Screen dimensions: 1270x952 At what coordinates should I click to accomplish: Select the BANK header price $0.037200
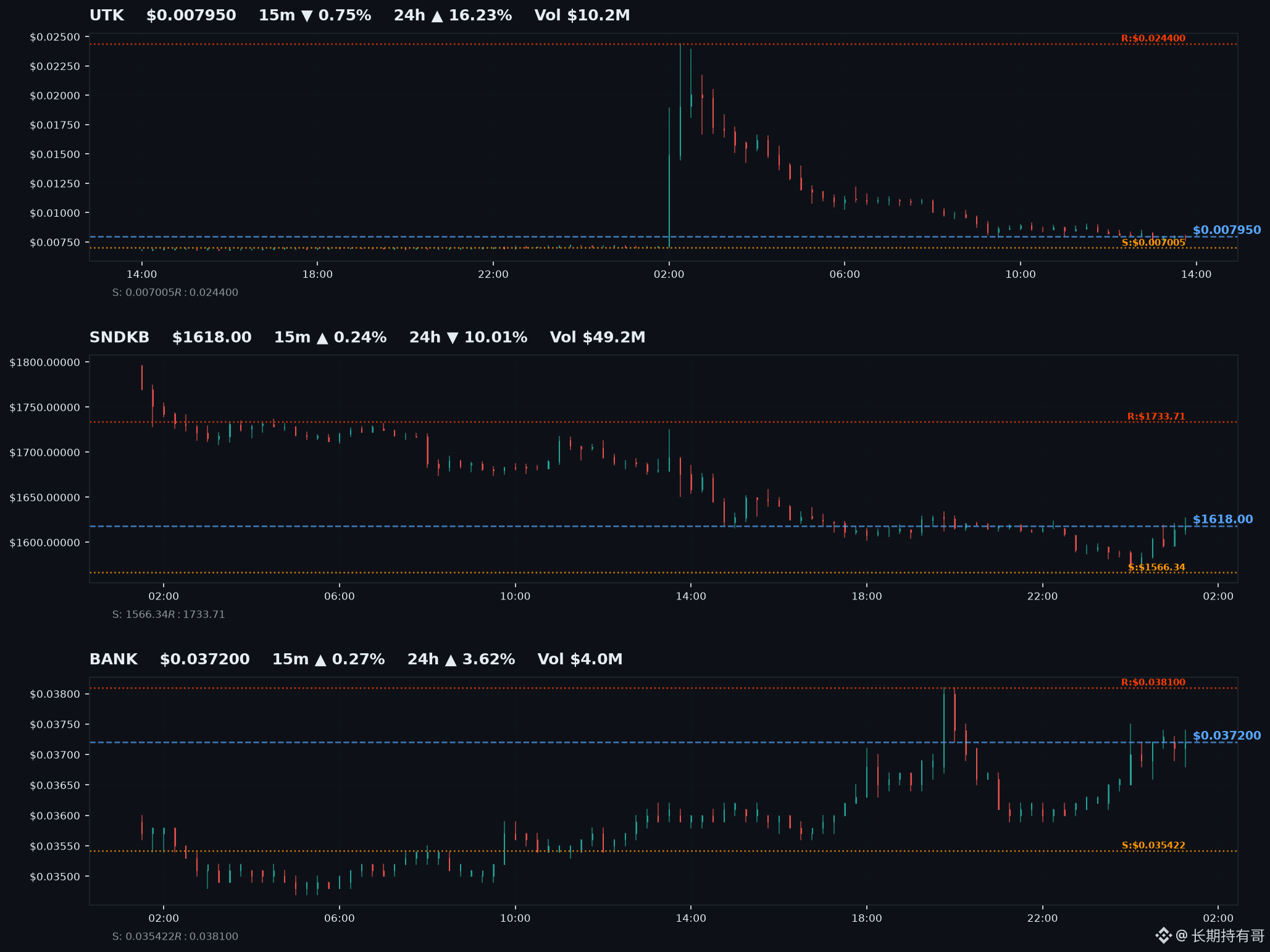pos(205,659)
